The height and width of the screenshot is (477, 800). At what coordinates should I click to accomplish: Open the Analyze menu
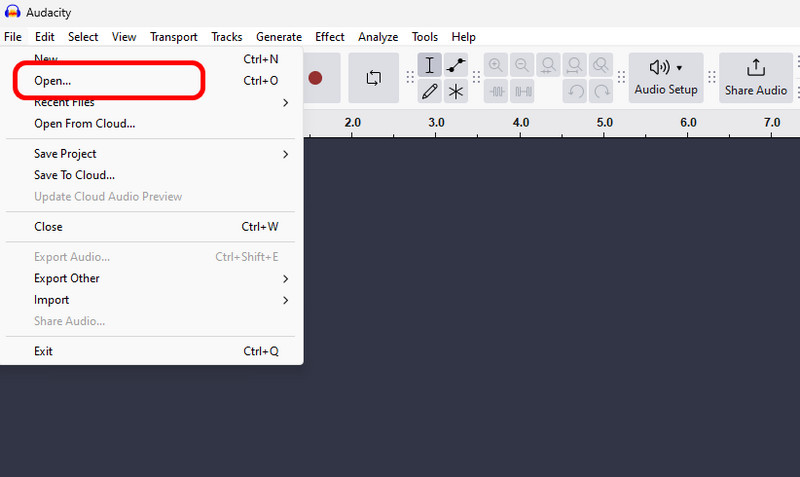(x=378, y=37)
